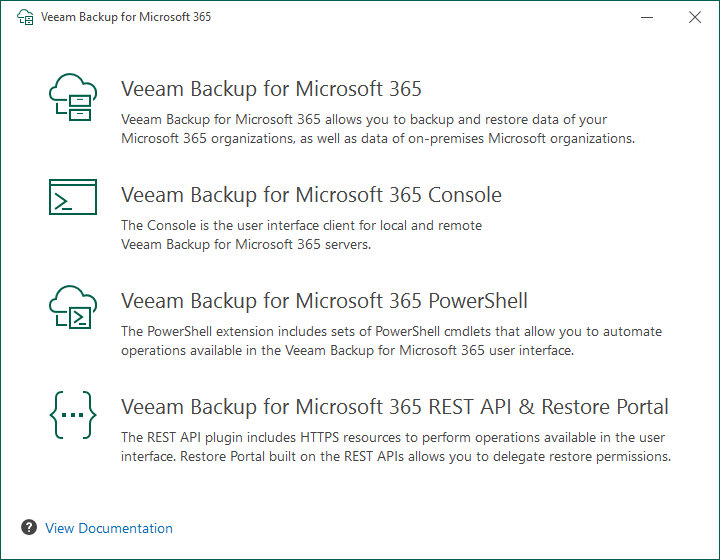Open the View Documentation link
Viewport: 720px width, 560px height.
coord(109,528)
